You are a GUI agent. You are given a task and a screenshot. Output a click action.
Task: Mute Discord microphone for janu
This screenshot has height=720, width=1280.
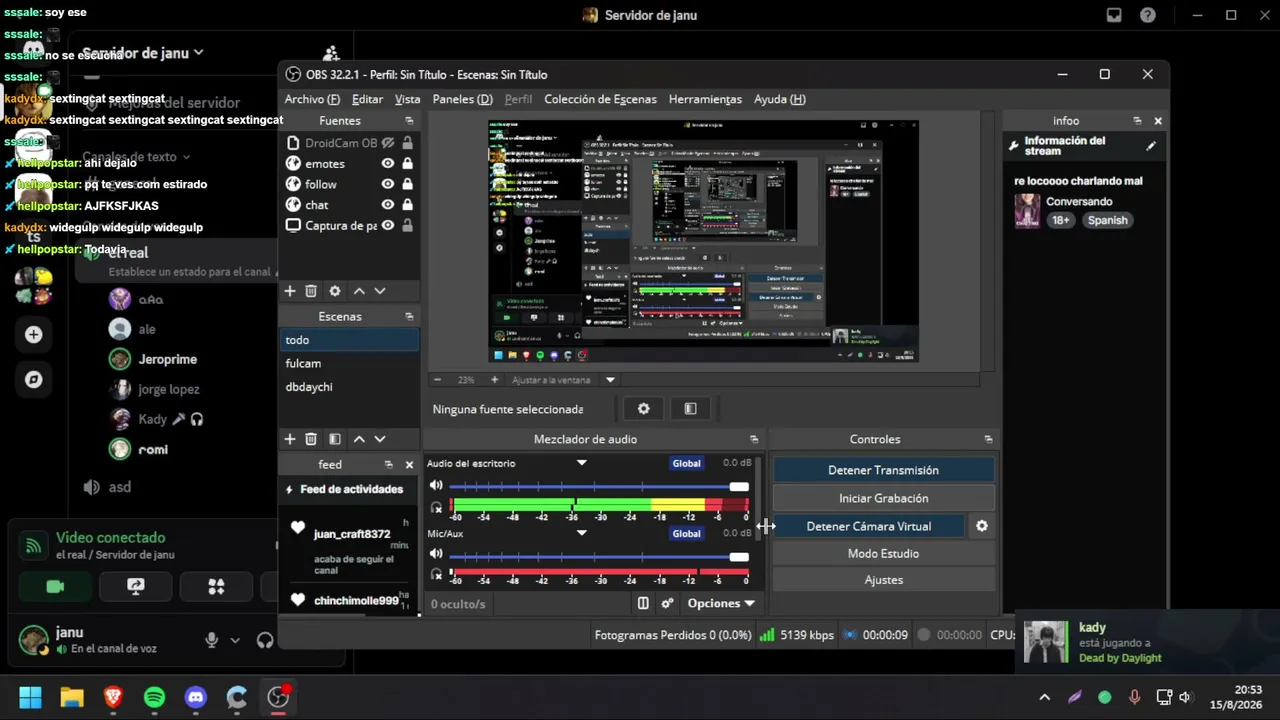click(x=211, y=640)
